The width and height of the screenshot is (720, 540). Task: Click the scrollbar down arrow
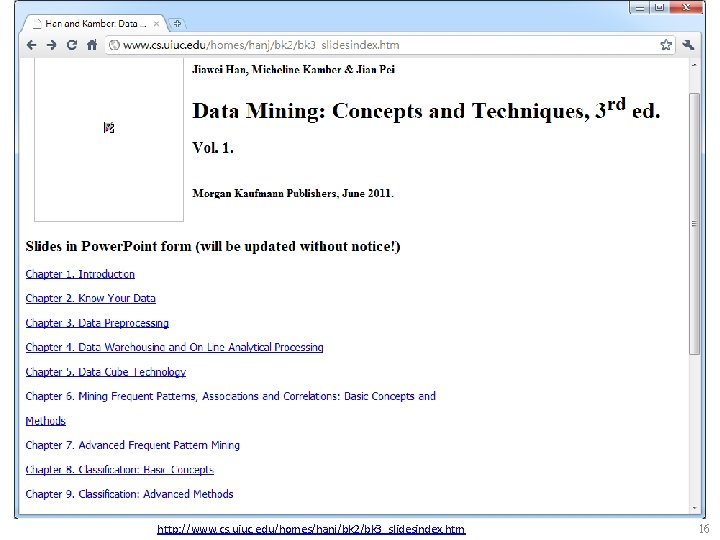click(695, 508)
